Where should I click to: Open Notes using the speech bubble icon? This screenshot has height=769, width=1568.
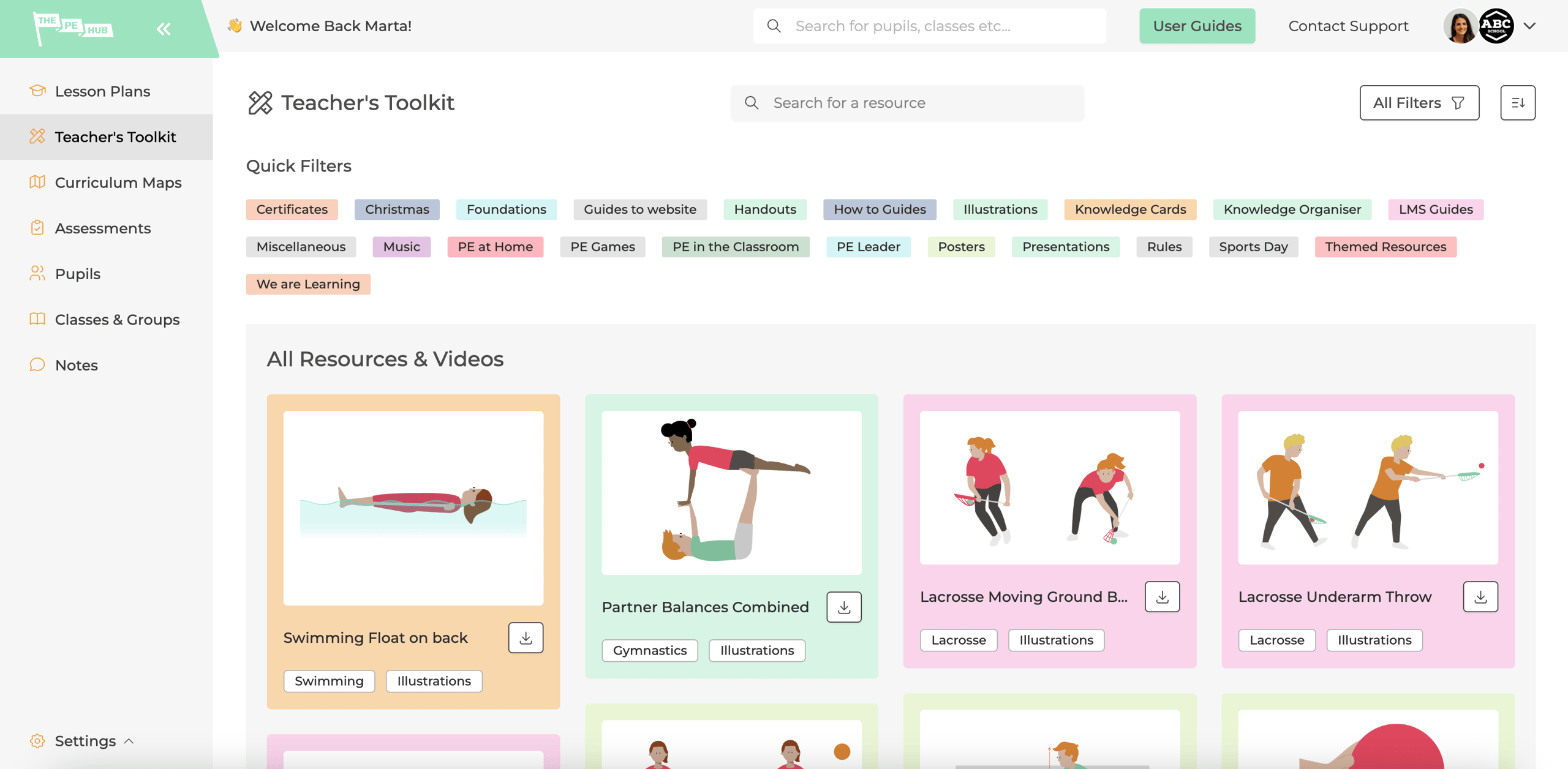click(37, 365)
